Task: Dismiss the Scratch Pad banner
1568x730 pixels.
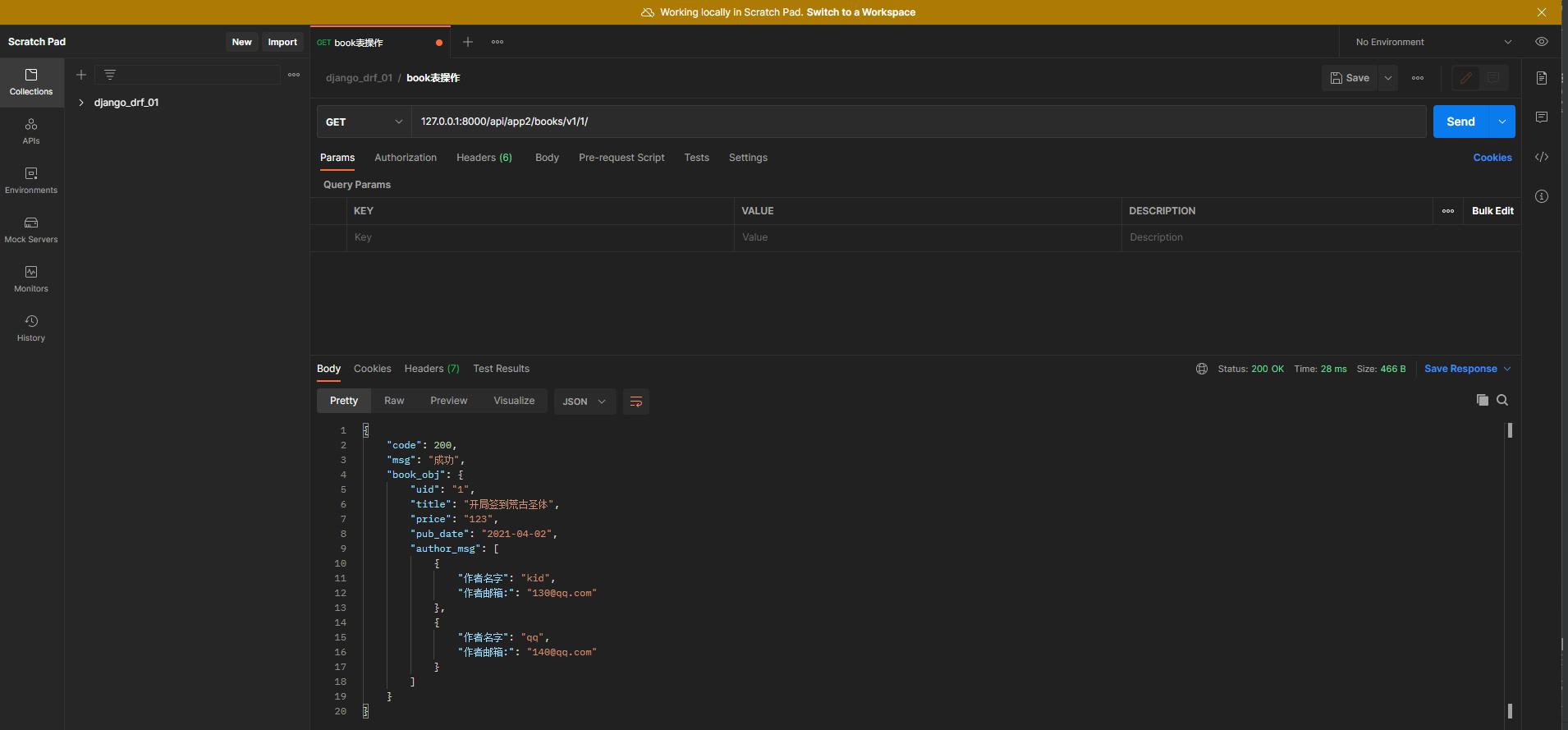Action: point(1542,12)
